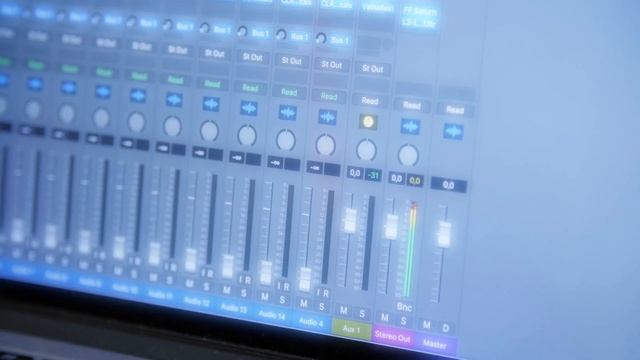Screen dimensions: 640x360
Task: Click the Stereo Out yellow 0,0 peak display
Action: click(415, 180)
